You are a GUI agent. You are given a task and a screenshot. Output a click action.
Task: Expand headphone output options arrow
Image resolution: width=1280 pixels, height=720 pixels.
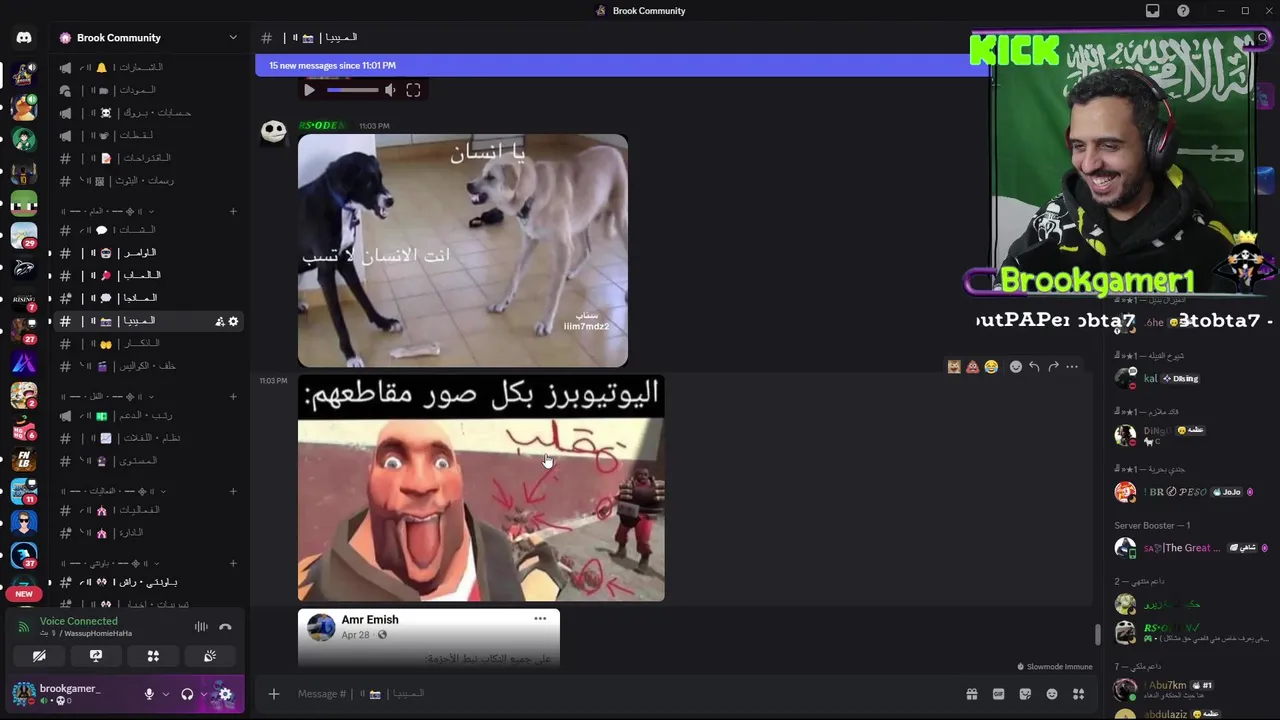click(203, 694)
